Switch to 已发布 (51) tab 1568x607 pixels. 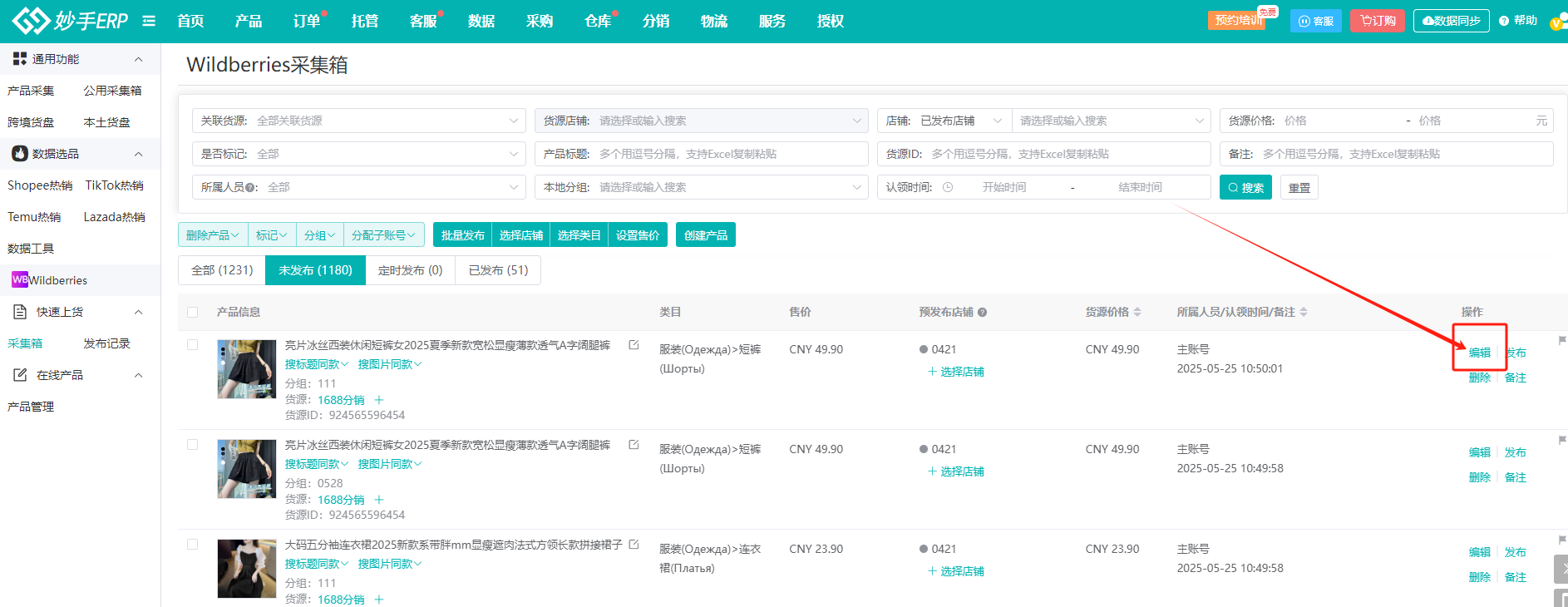pos(498,270)
